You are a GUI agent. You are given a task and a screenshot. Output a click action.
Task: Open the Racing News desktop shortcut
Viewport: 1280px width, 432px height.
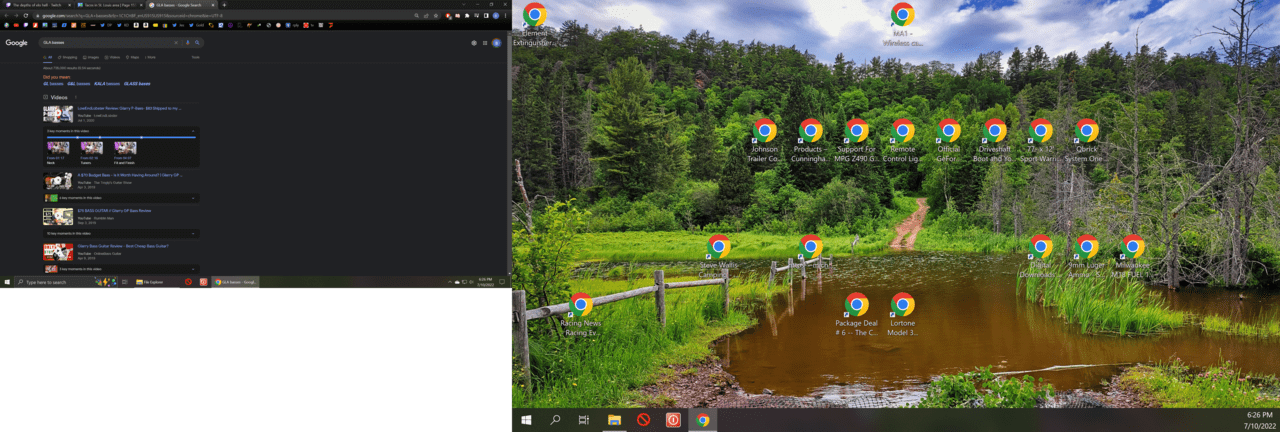[581, 314]
